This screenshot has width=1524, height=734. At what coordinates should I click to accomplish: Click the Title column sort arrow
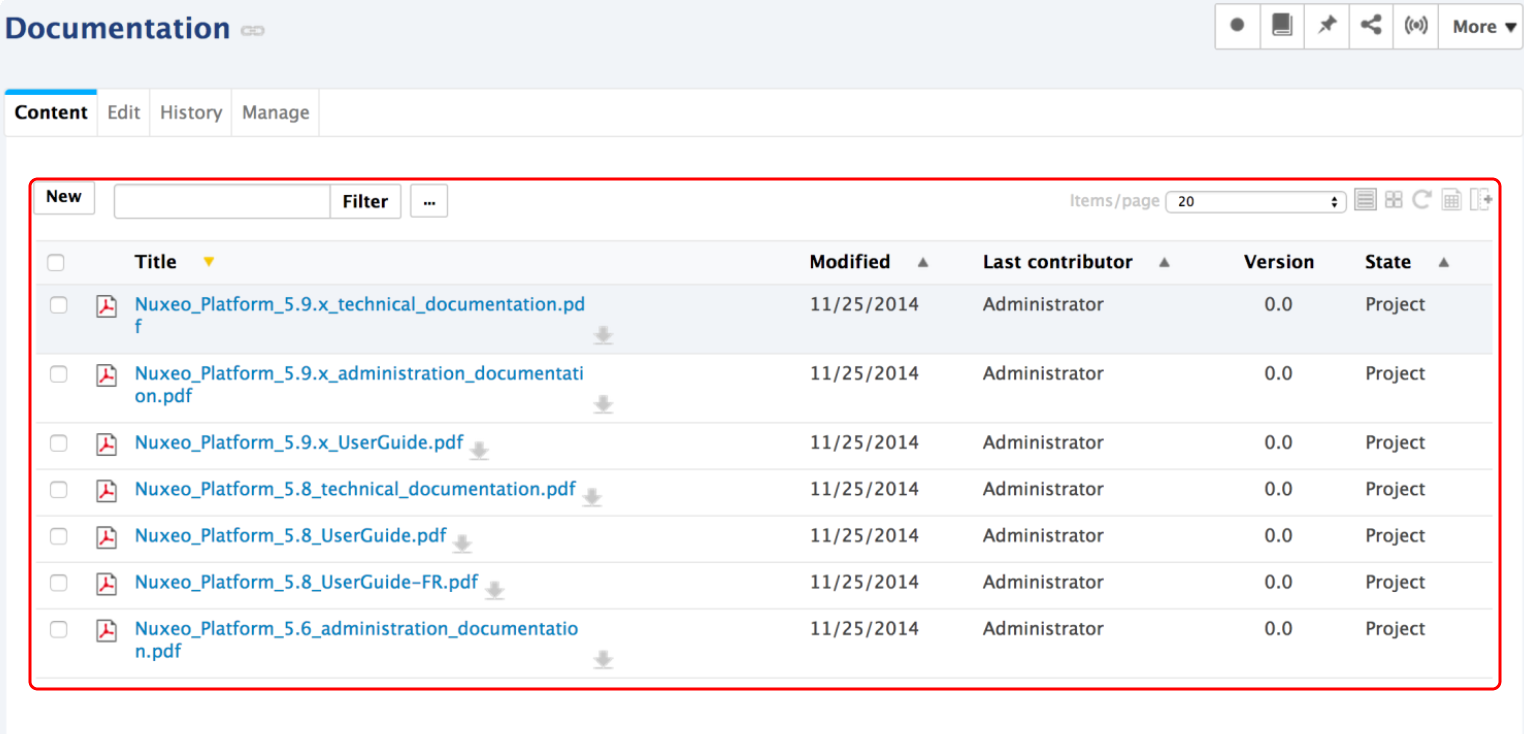click(x=208, y=262)
